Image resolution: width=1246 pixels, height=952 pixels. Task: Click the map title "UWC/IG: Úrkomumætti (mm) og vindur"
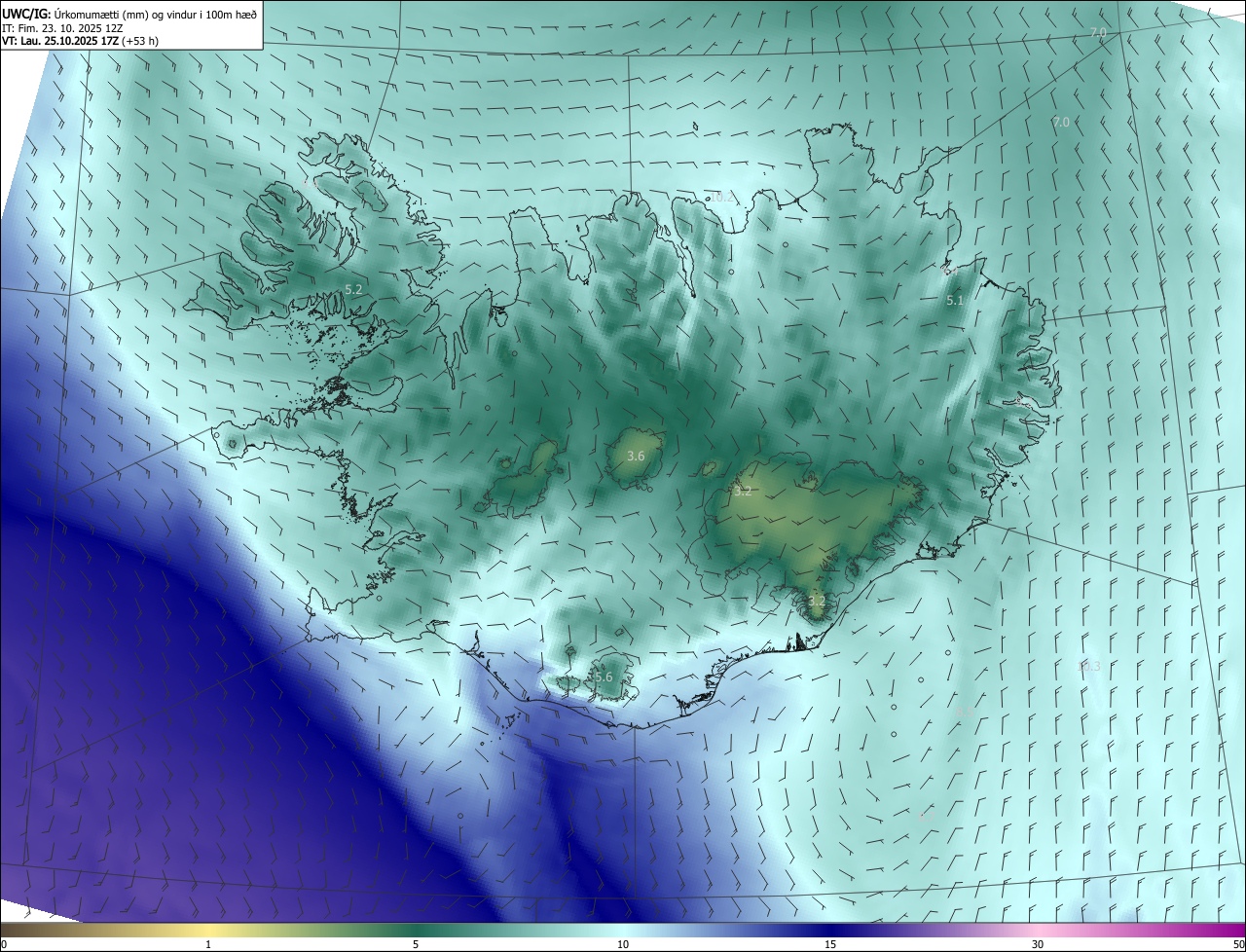point(129,14)
